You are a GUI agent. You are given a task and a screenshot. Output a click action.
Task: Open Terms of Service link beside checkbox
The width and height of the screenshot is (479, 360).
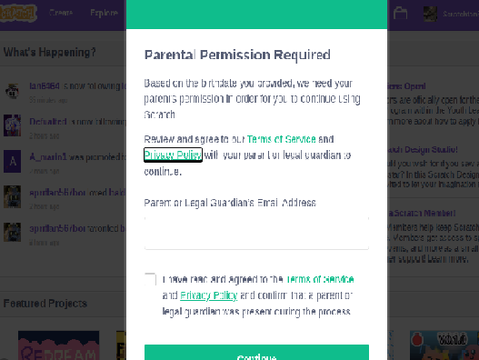[x=320, y=279]
